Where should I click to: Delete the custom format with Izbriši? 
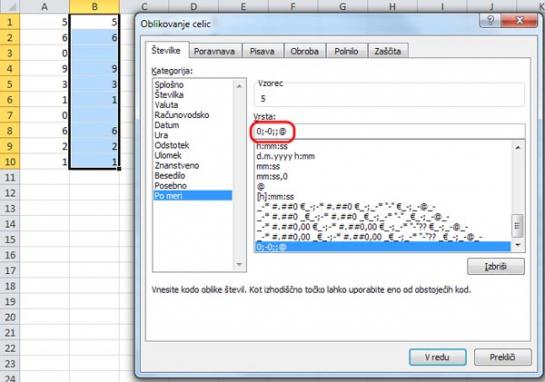pos(496,267)
